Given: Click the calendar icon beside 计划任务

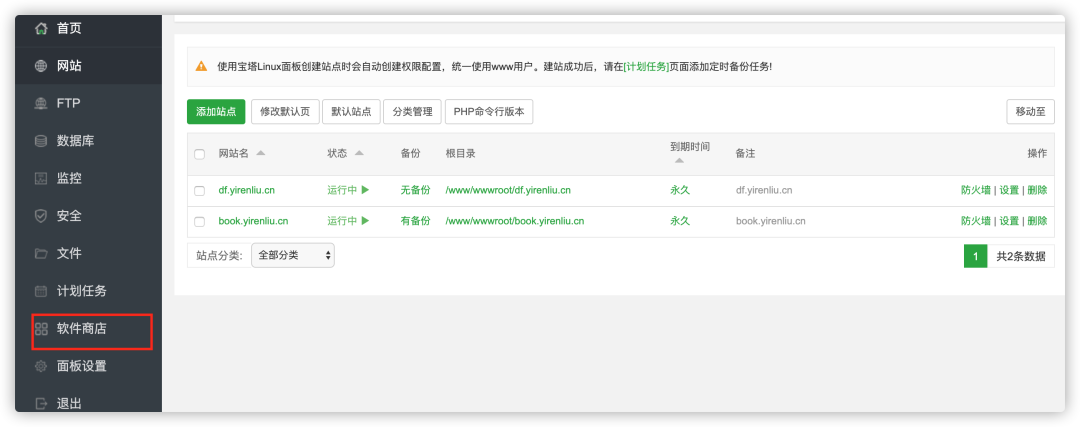Looking at the screenshot, I should (41, 291).
